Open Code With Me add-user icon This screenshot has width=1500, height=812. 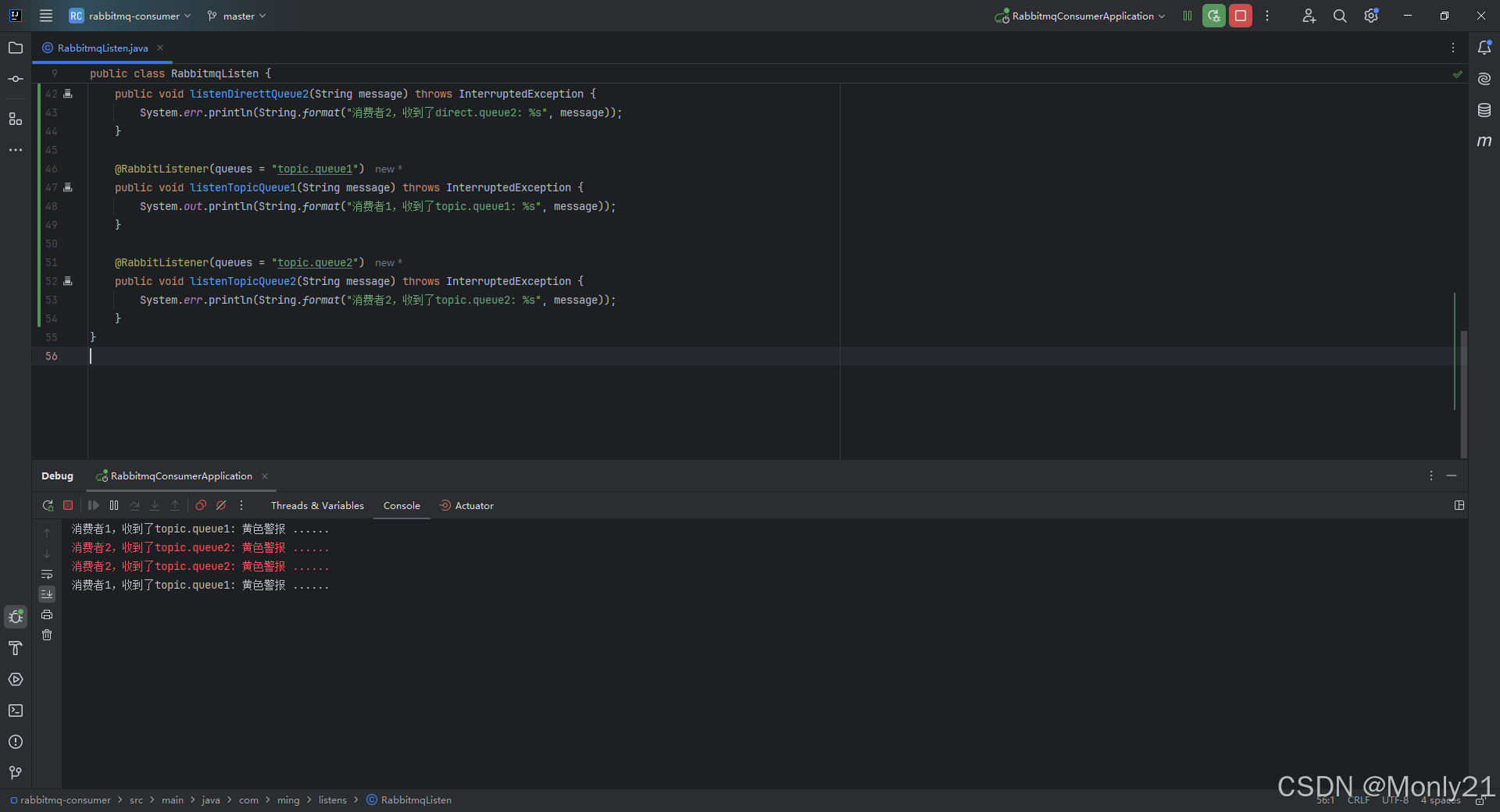pos(1309,16)
